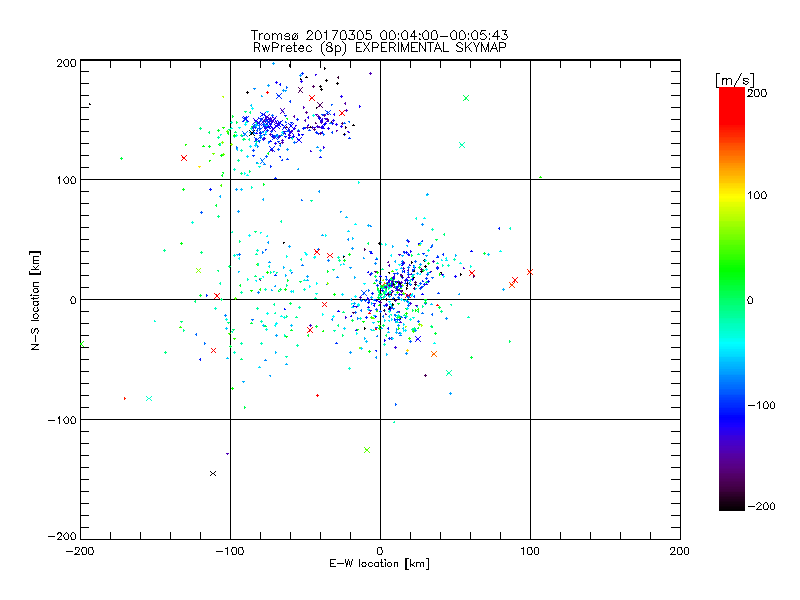The image size is (800, 600).
Task: Click the green X marker at top right
Action: [x=466, y=98]
